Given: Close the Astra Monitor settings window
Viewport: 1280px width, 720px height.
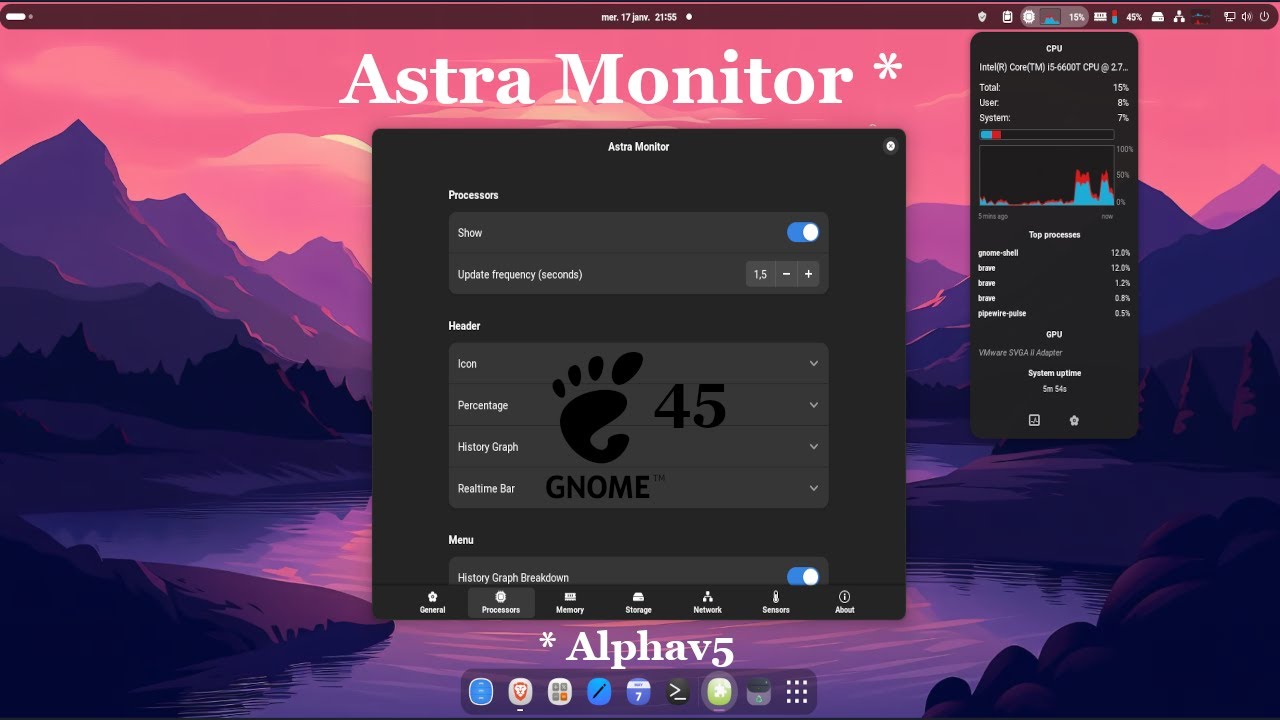Looking at the screenshot, I should [890, 146].
